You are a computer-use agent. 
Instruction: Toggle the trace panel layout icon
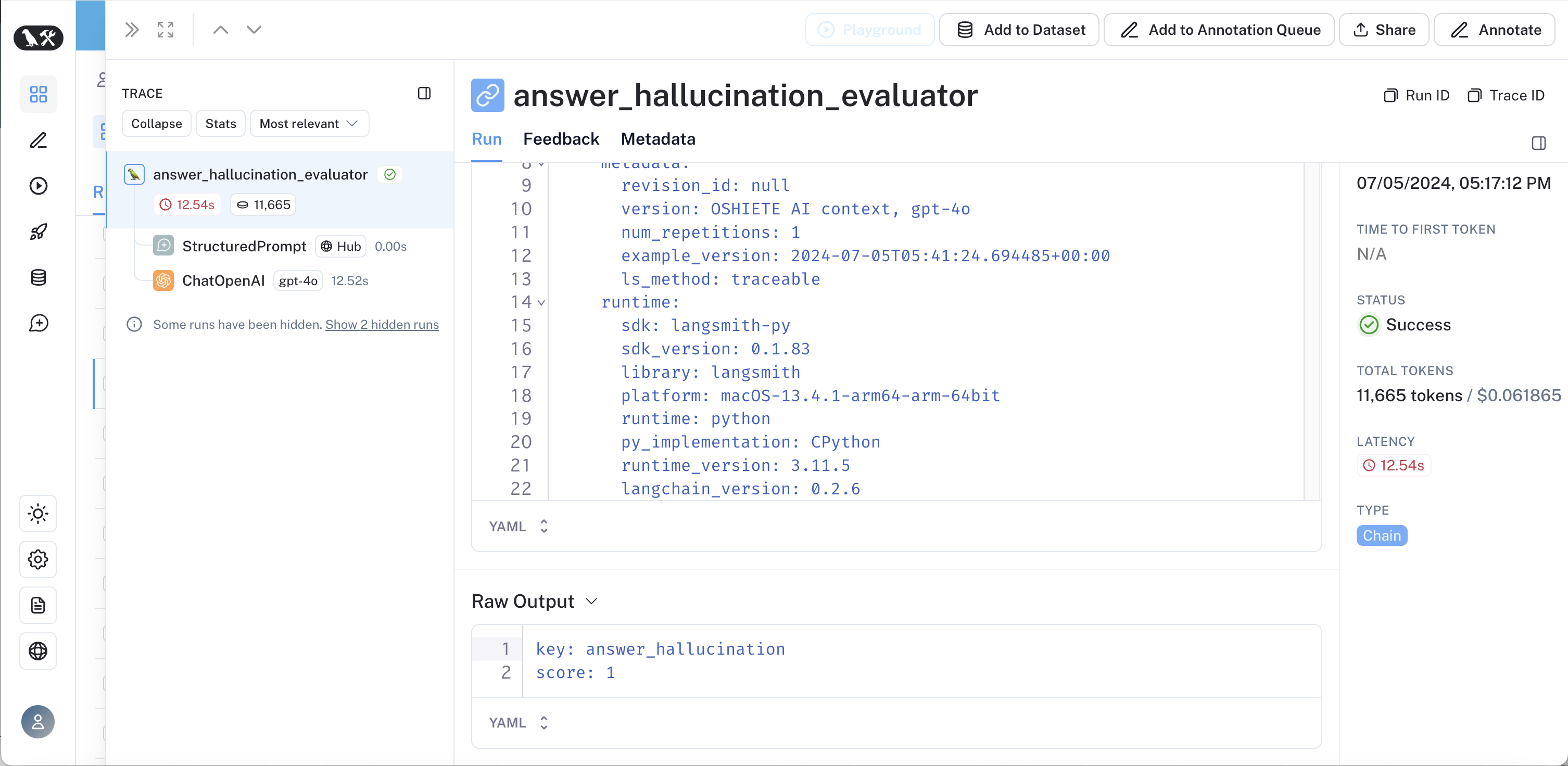tap(424, 93)
